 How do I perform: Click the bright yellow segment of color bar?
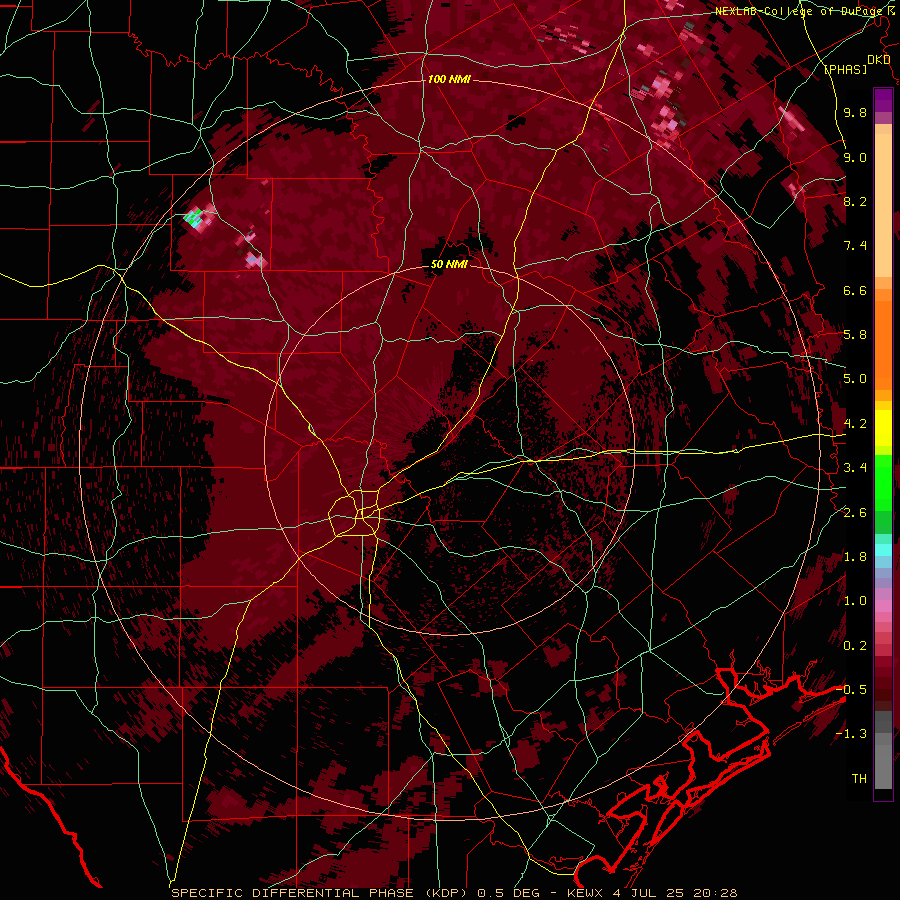pos(883,428)
